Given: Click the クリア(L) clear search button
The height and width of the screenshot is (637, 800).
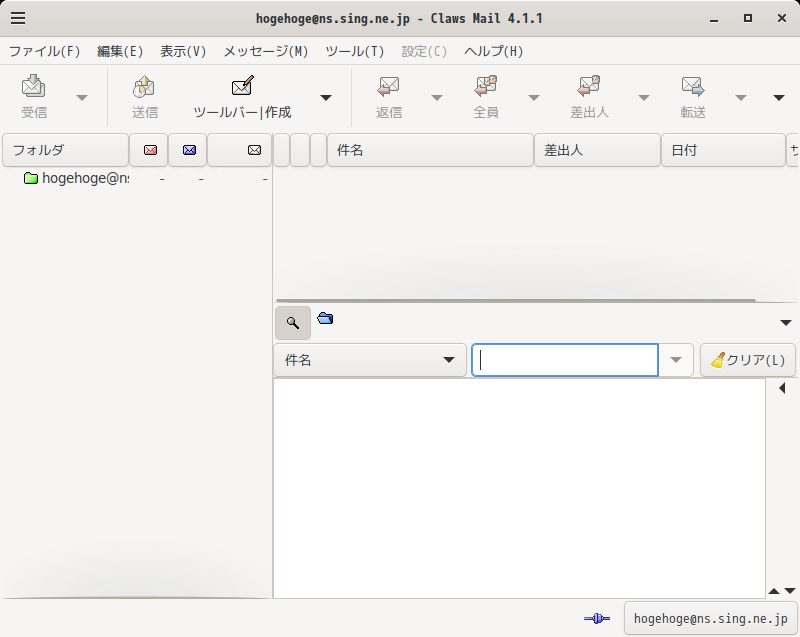Looking at the screenshot, I should (748, 361).
